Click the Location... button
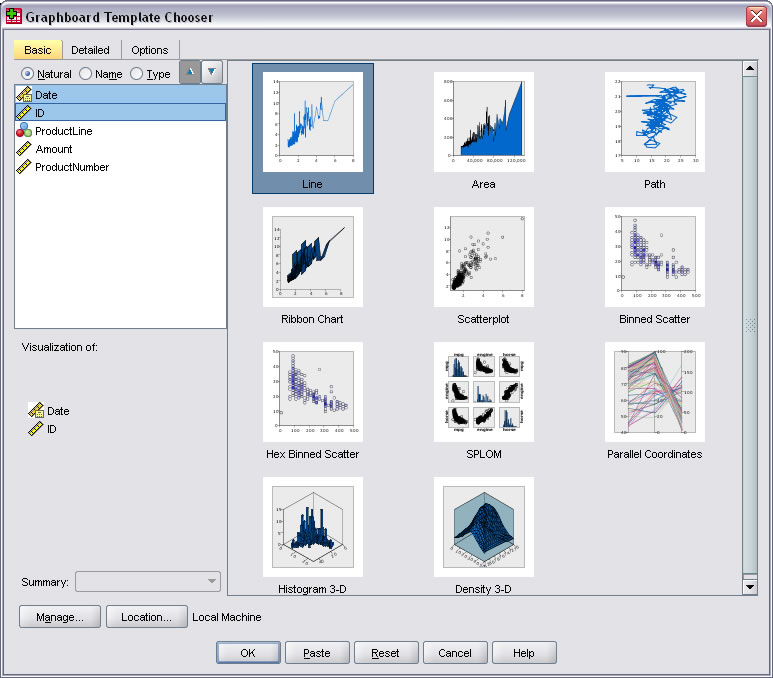The height and width of the screenshot is (678, 773). tap(146, 617)
